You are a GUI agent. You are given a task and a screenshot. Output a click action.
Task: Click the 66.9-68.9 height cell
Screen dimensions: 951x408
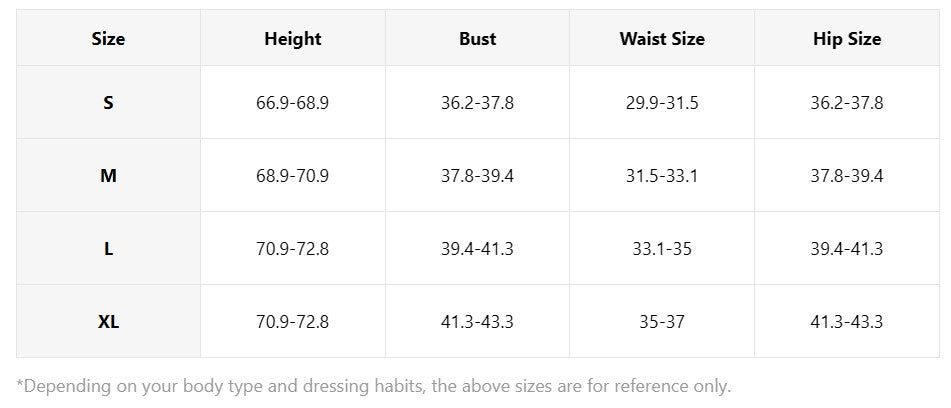click(293, 102)
